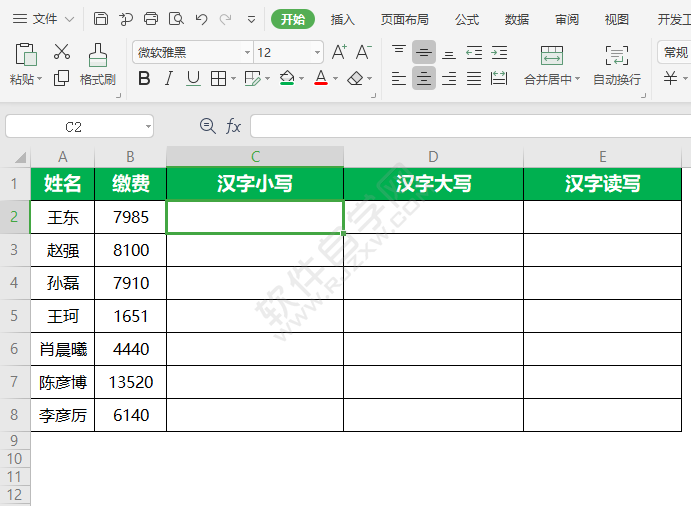Open Print Preview icon
This screenshot has width=691, height=506.
176,19
